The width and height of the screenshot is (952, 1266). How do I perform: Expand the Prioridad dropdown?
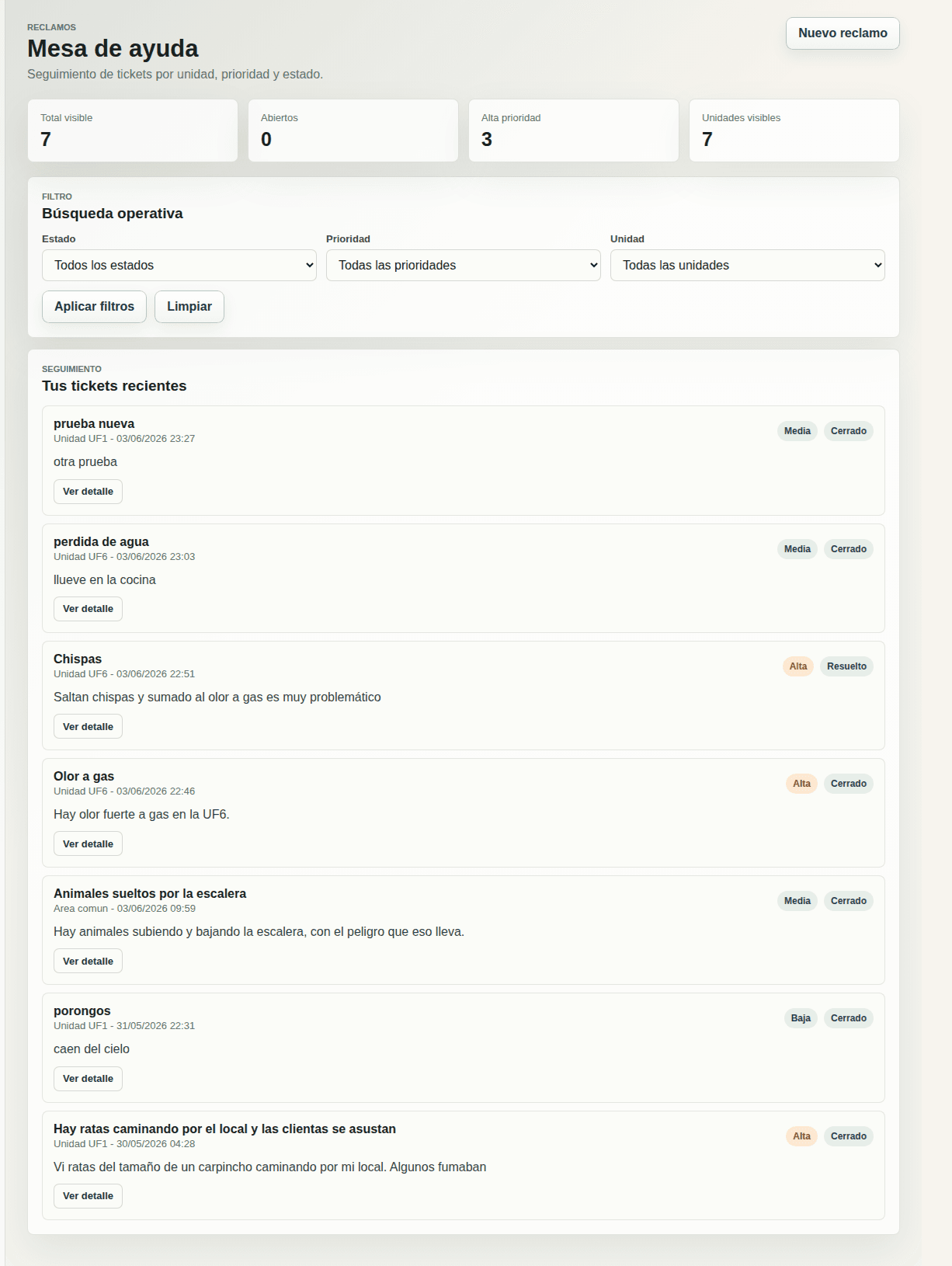click(x=464, y=265)
